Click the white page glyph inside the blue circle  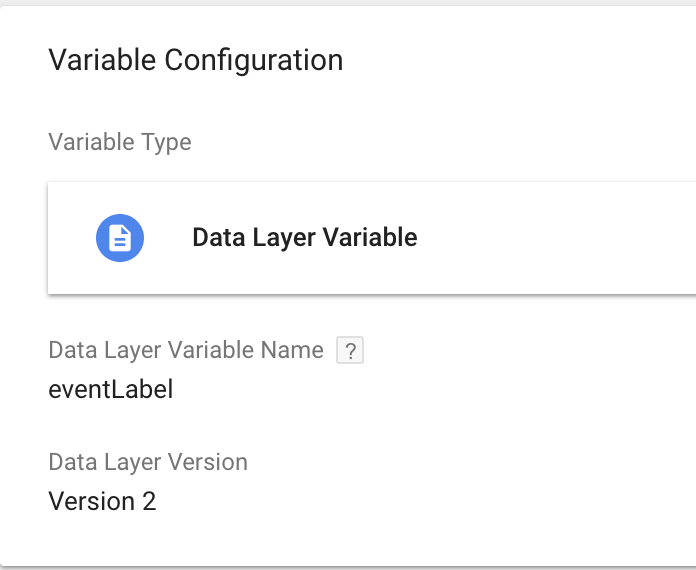[x=120, y=238]
